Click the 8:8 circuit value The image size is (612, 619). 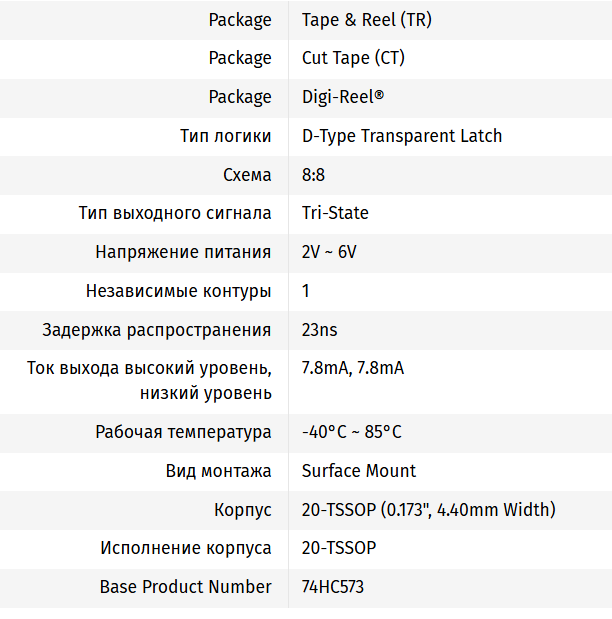(x=313, y=175)
